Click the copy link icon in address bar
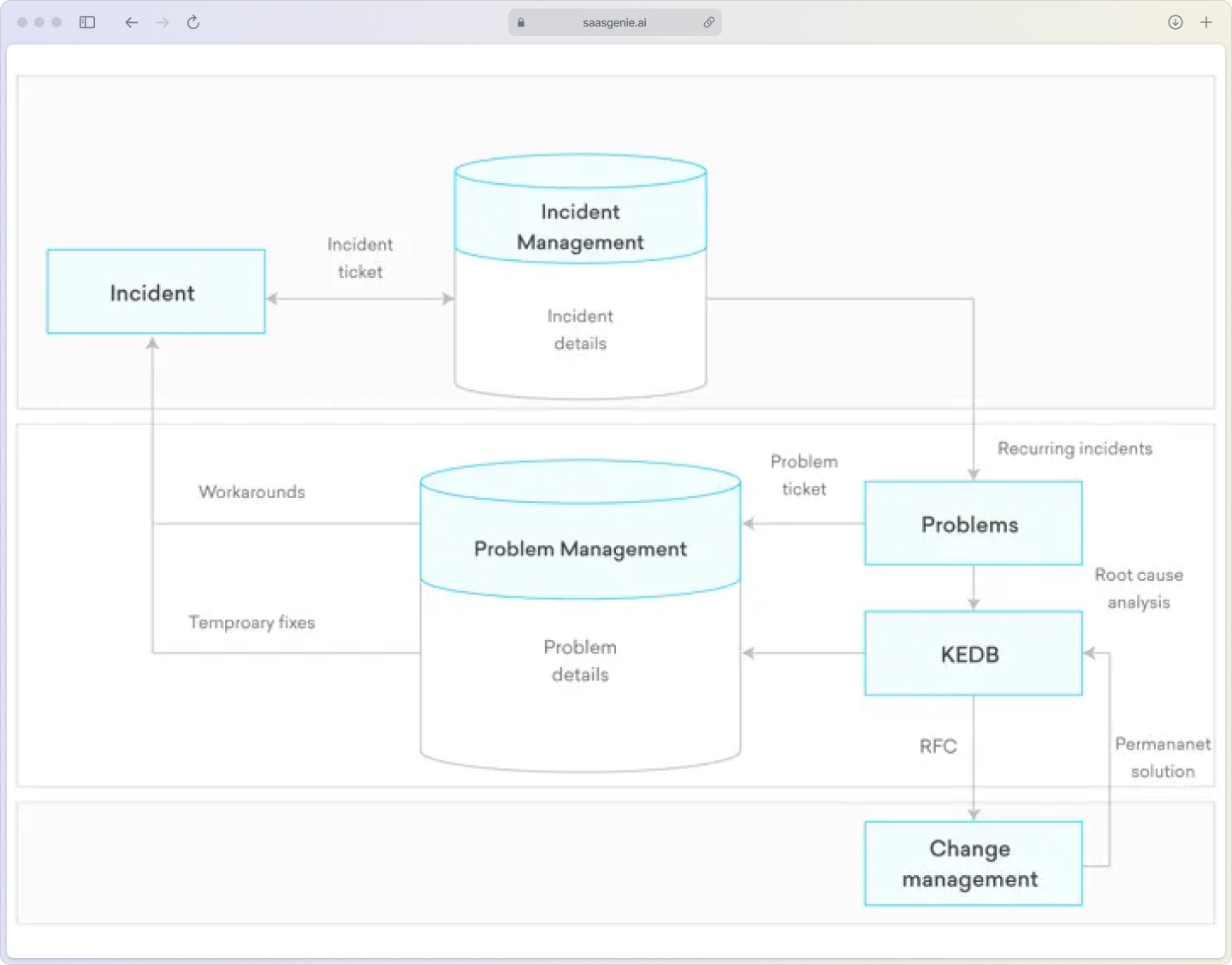Viewport: 1232px width, 965px height. tap(708, 22)
